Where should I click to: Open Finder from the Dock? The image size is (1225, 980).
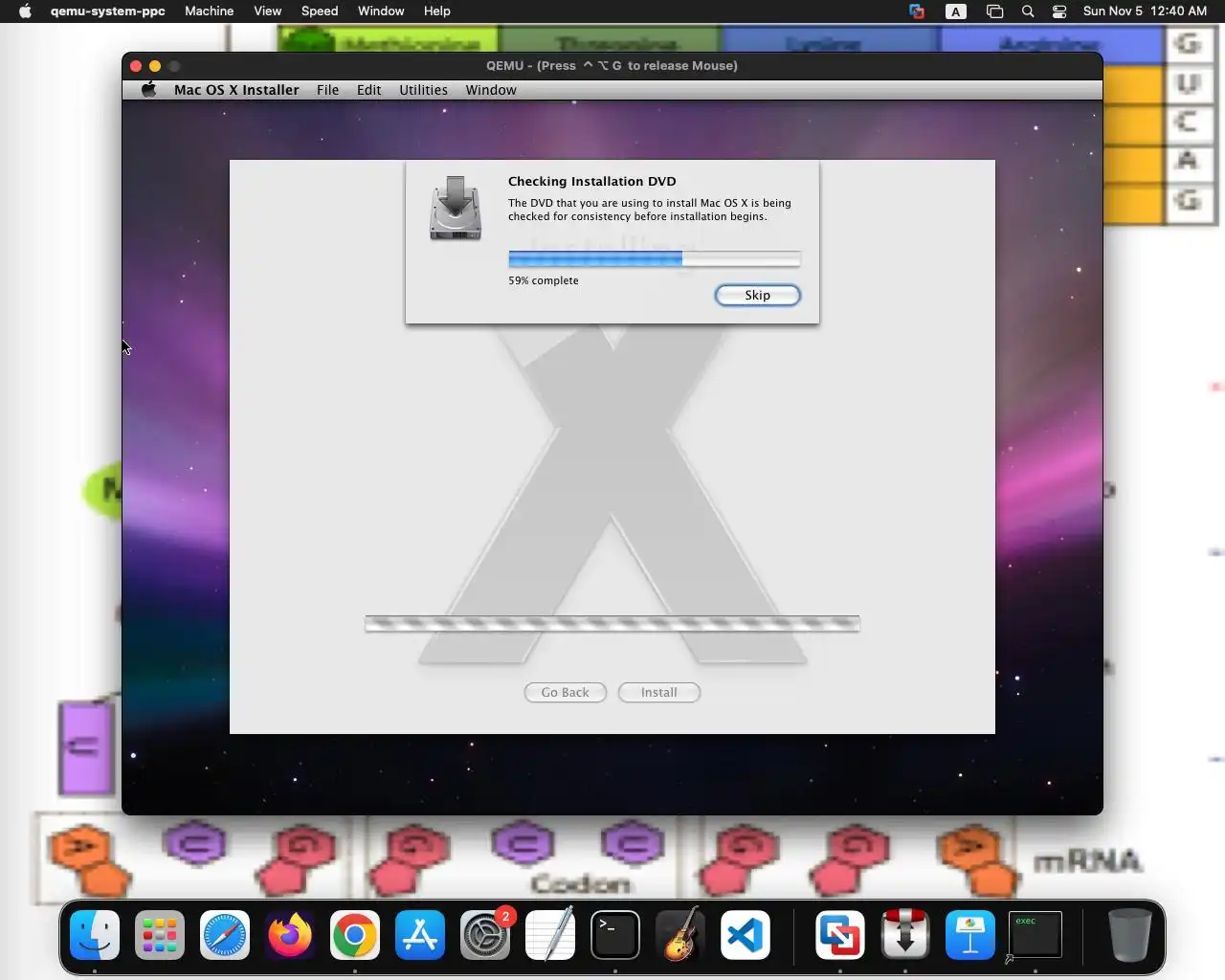coord(95,934)
